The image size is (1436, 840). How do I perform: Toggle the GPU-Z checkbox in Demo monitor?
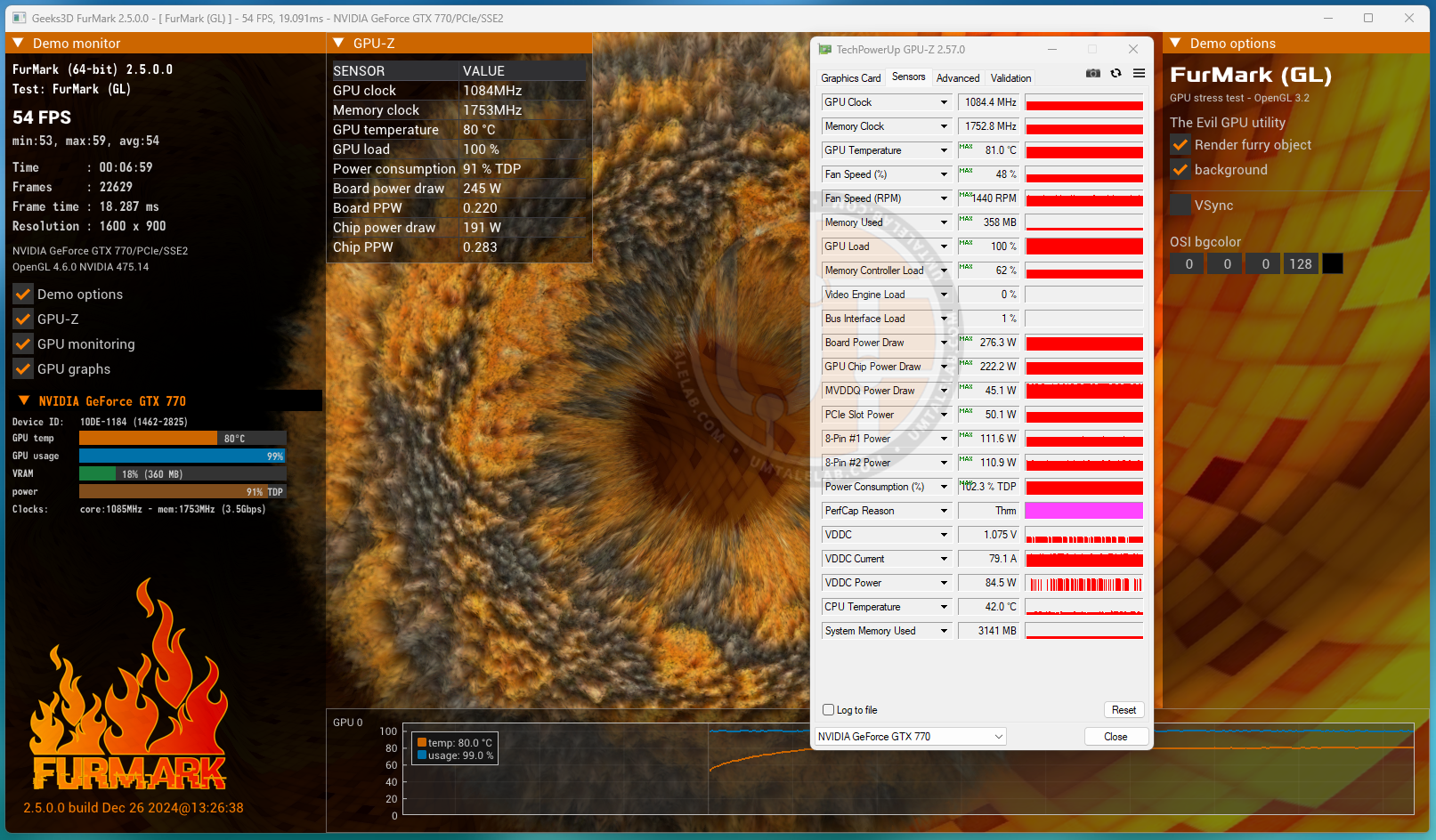click(x=23, y=319)
